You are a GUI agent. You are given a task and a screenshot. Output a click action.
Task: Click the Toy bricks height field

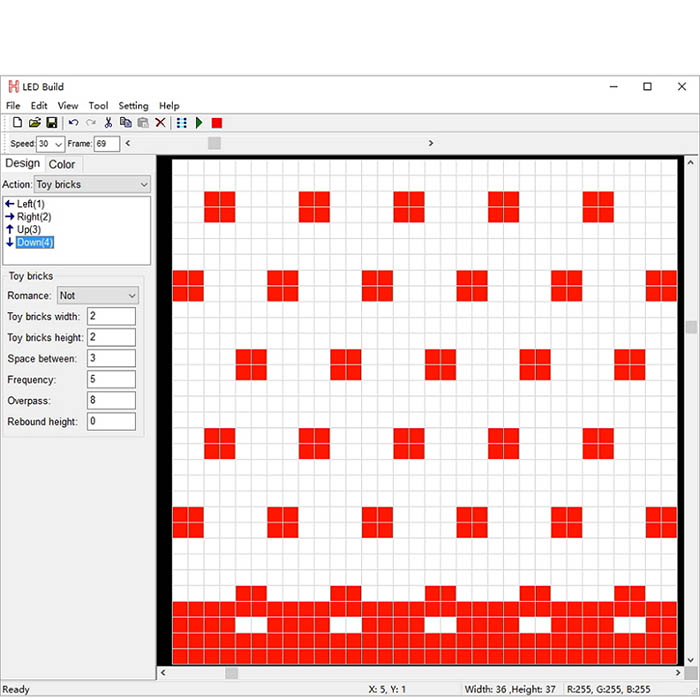(x=111, y=337)
